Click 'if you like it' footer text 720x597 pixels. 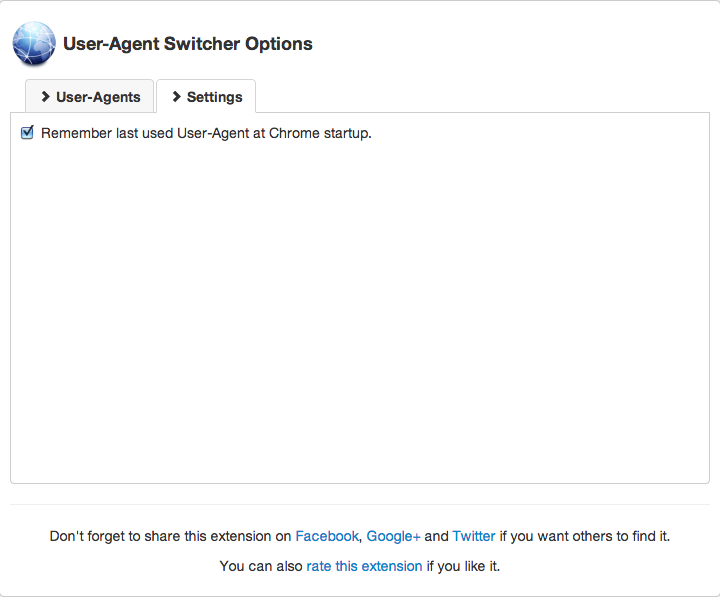(462, 566)
